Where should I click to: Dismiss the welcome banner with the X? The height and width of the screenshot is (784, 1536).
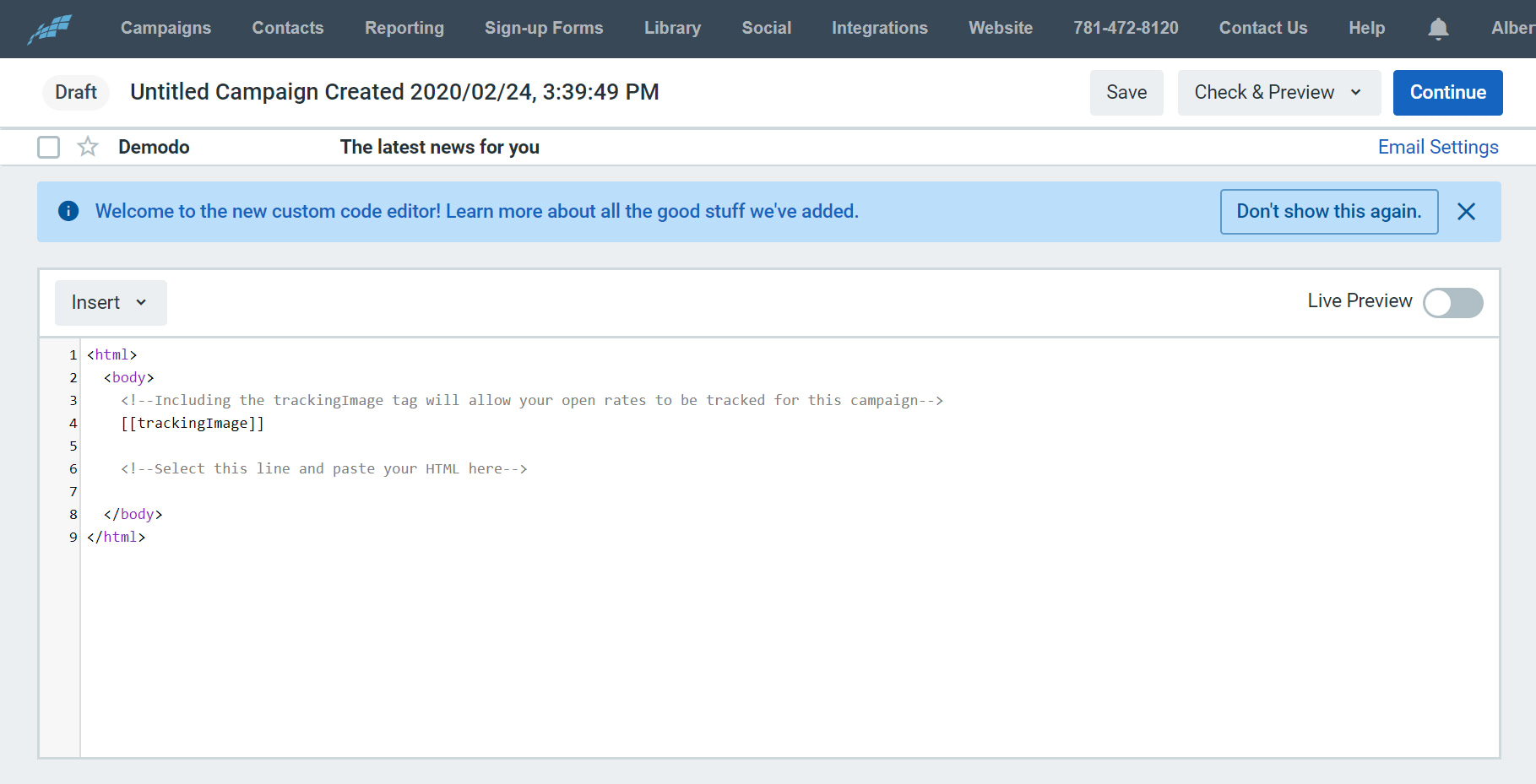1466,212
